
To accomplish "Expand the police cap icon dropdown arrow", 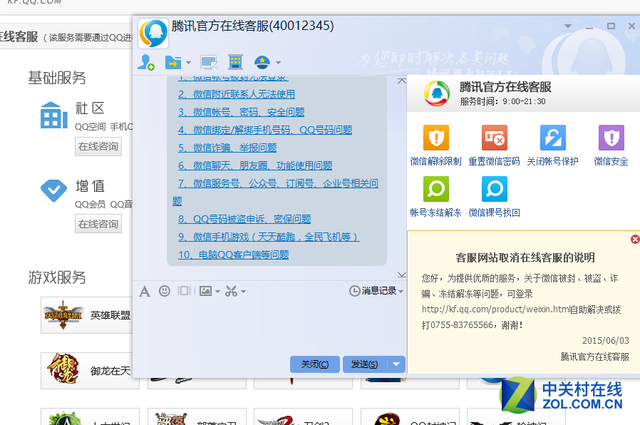I will click(x=278, y=63).
